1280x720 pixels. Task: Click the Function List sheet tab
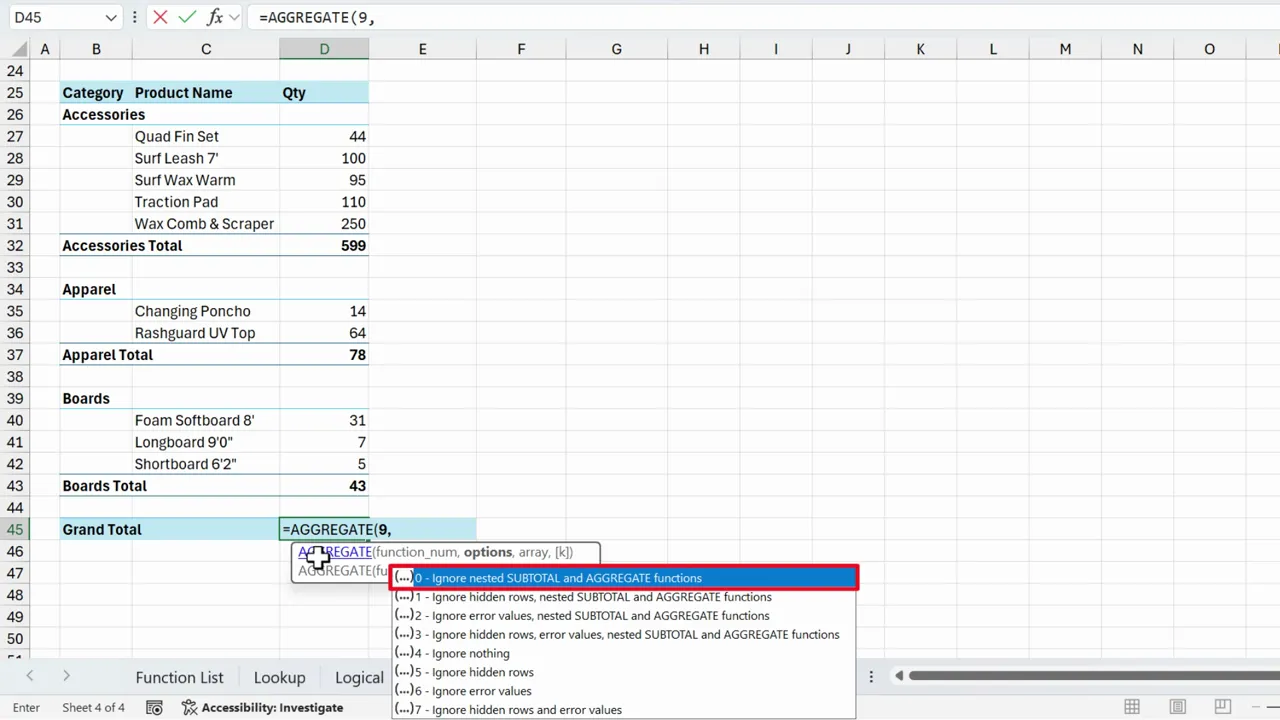click(x=179, y=677)
